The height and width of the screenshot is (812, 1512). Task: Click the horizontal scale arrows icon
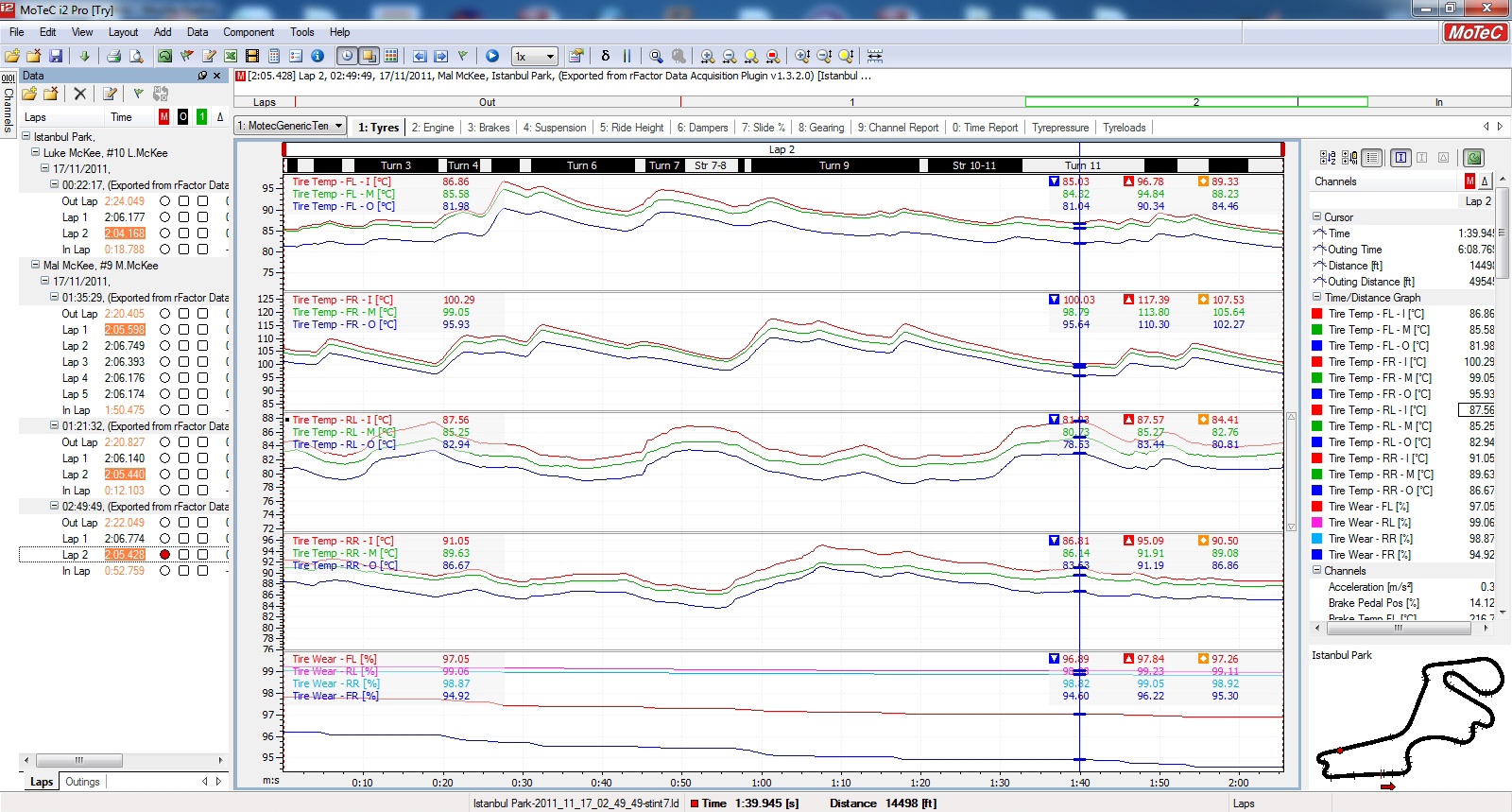pos(875,56)
